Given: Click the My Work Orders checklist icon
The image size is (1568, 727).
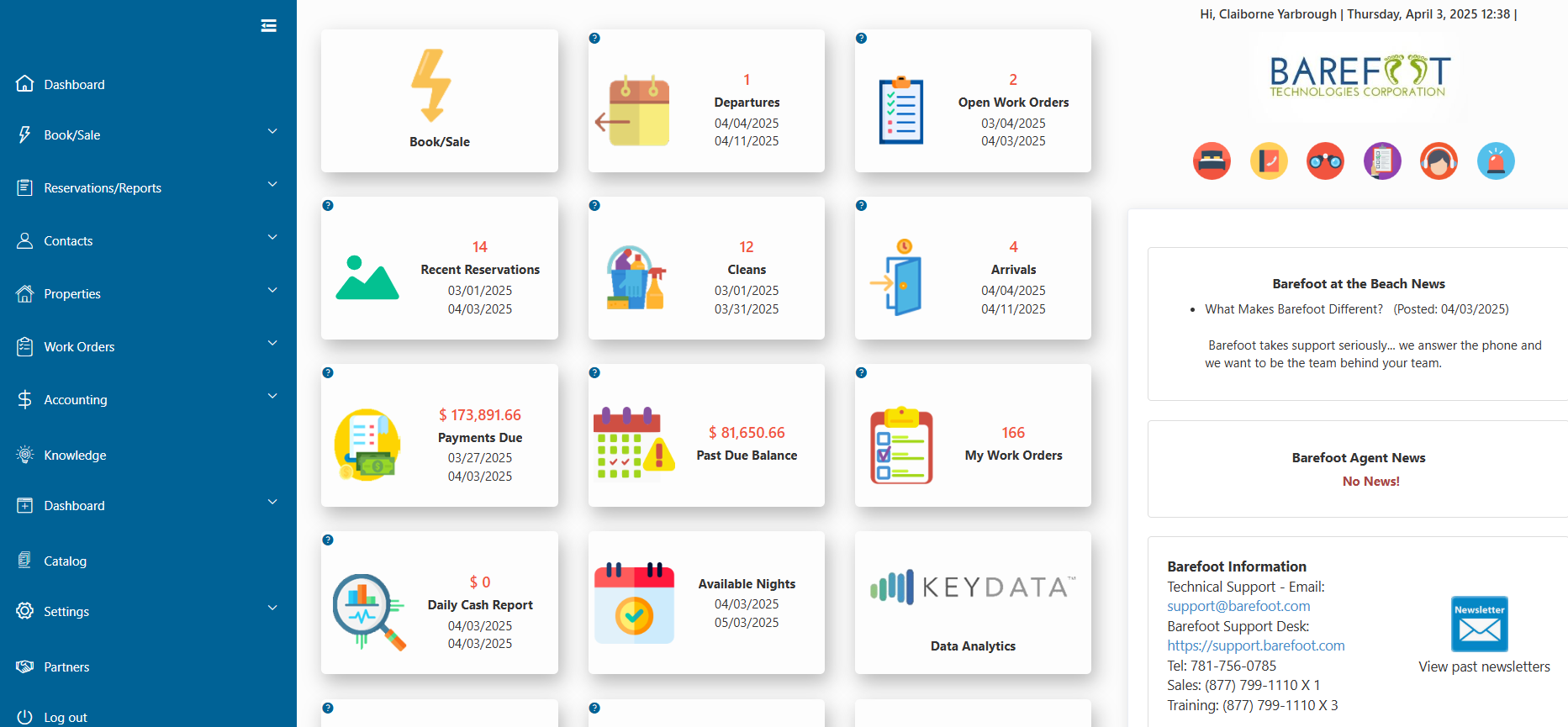Looking at the screenshot, I should point(901,445).
